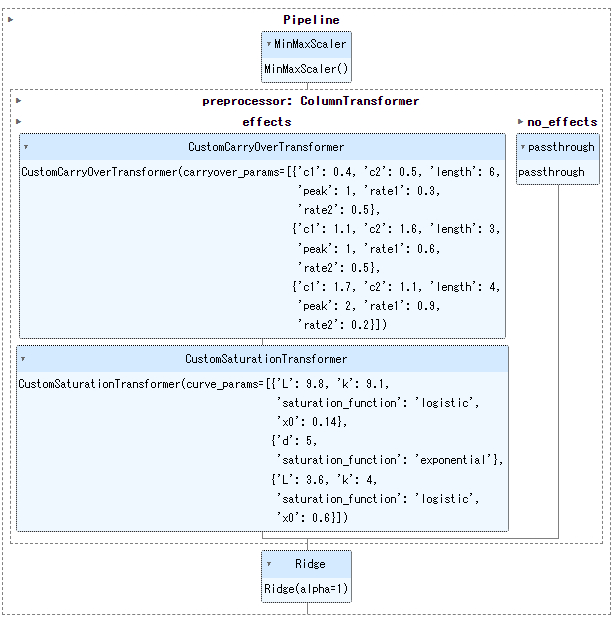Click the arrow beside preprocessor: ColumnTransformer

click(x=19, y=101)
